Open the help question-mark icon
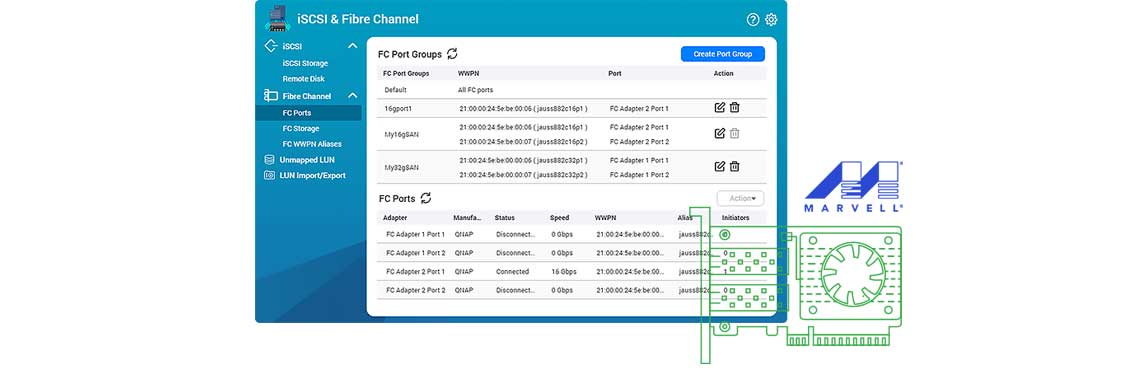Screen dimensions: 1140x376 pyautogui.click(x=752, y=20)
